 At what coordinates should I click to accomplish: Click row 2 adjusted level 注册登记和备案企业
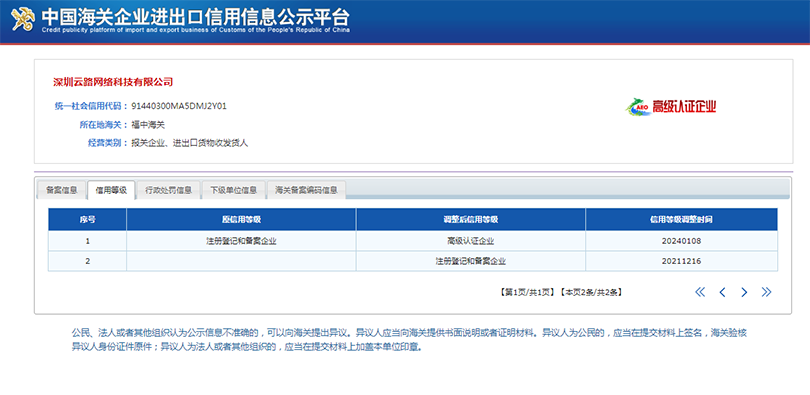471,261
